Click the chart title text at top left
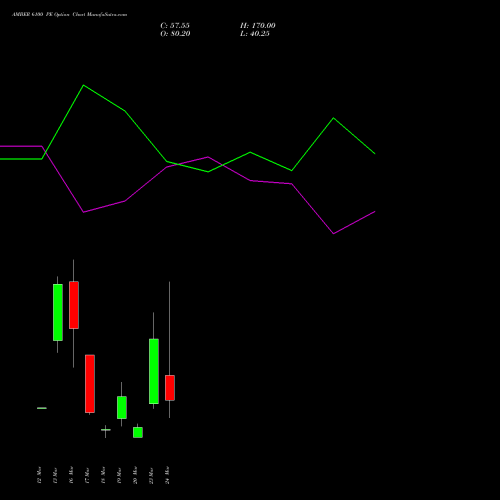 click(x=69, y=15)
